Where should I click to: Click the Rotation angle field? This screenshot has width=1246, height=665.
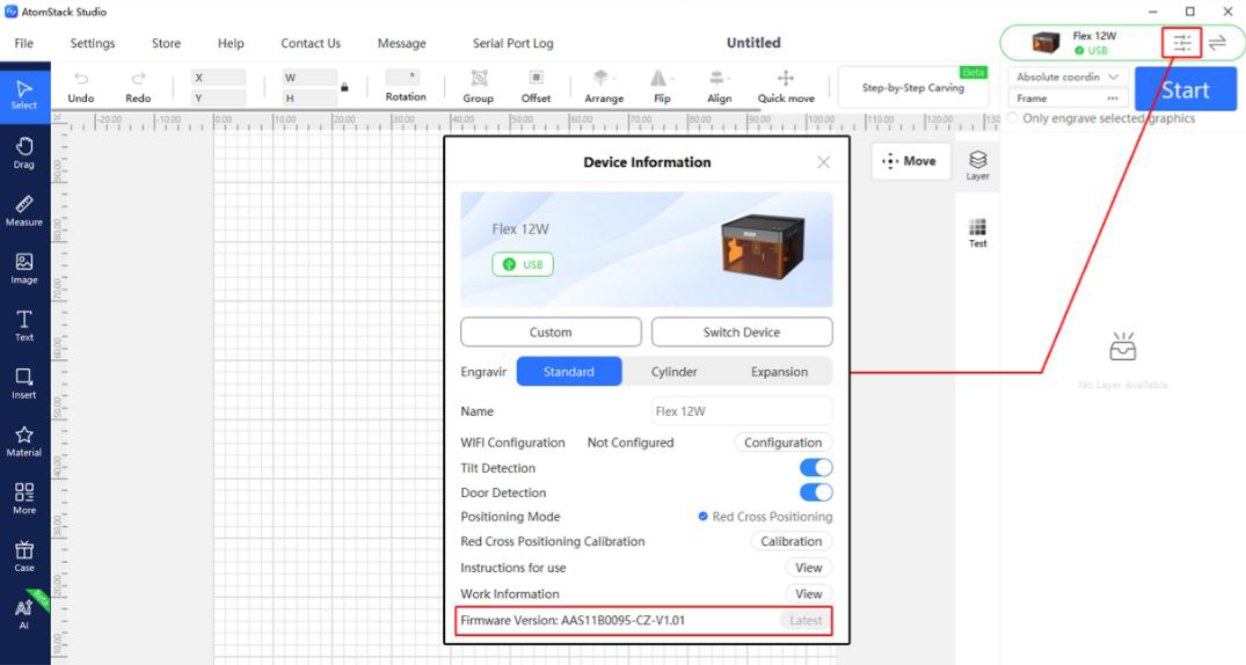pos(405,77)
